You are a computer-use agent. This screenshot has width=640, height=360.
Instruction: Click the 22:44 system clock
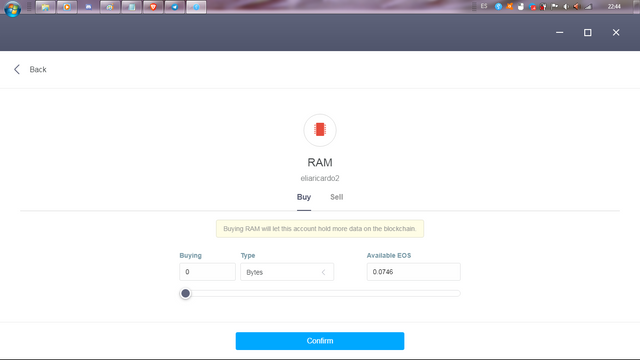coord(614,7)
